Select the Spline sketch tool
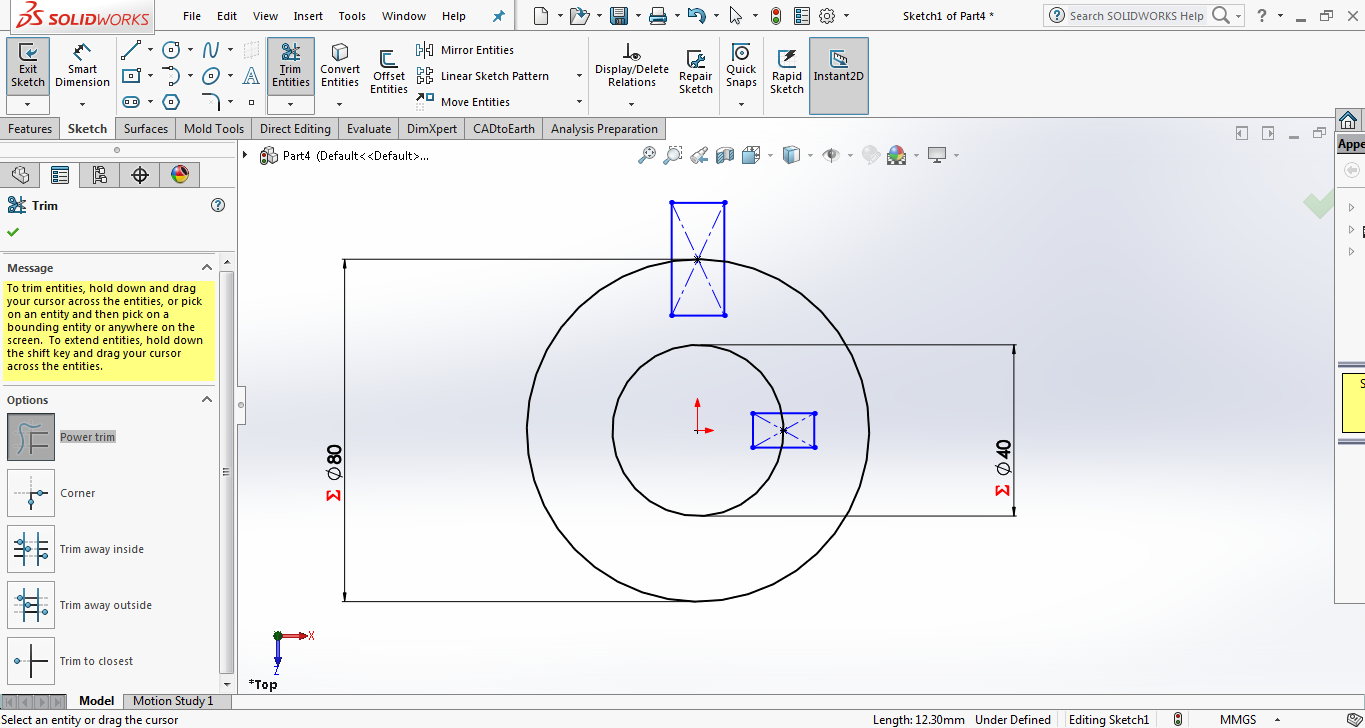Viewport: 1365px width, 728px height. [211, 50]
